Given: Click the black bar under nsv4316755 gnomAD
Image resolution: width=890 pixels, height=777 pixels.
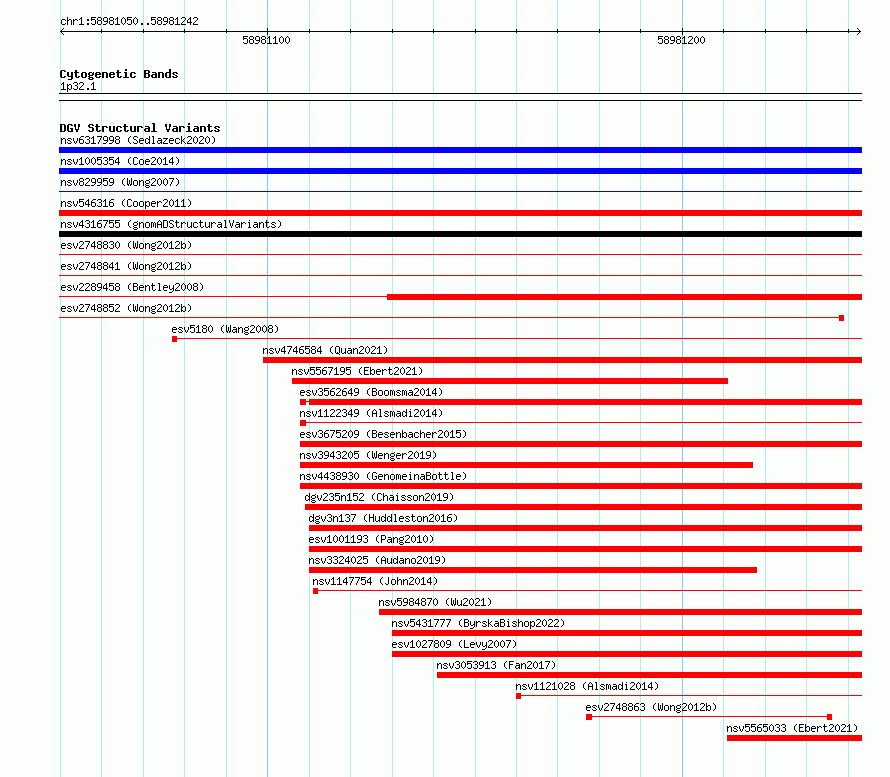Looking at the screenshot, I should [x=460, y=234].
